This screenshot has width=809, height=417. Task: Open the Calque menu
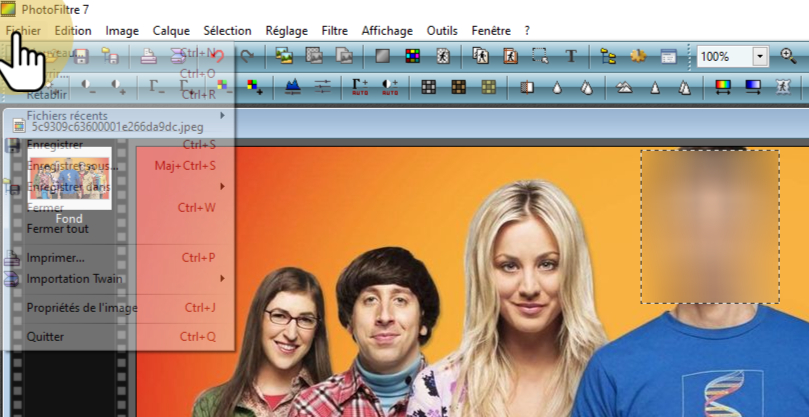171,30
